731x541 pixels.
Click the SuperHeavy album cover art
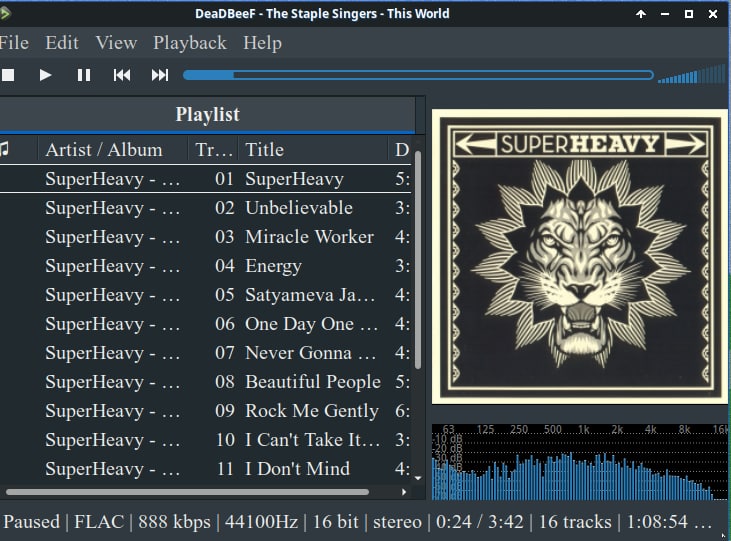click(x=579, y=257)
